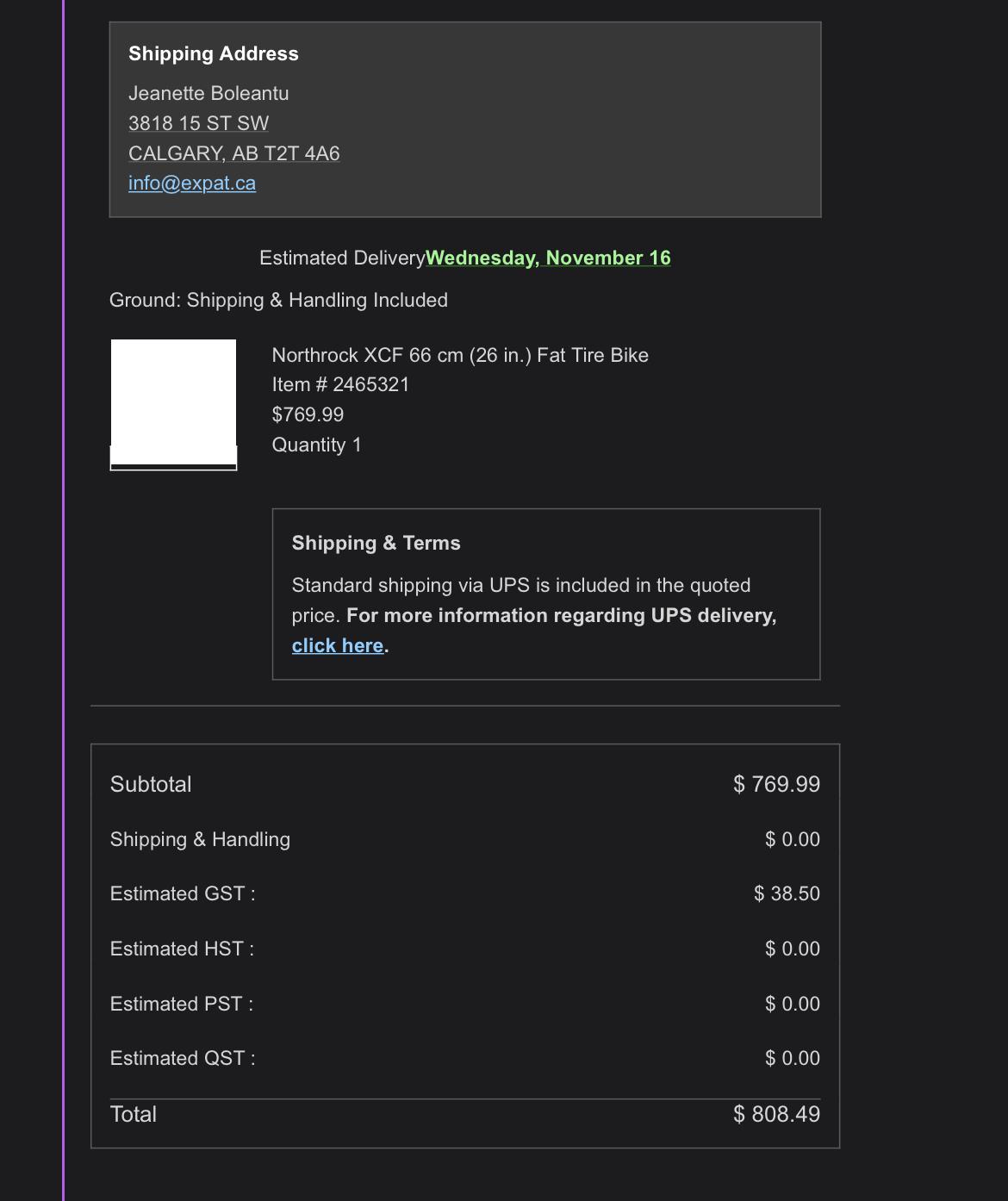Click the Item # 2465321 text
Viewport: 1008px width, 1201px height.
pos(340,385)
